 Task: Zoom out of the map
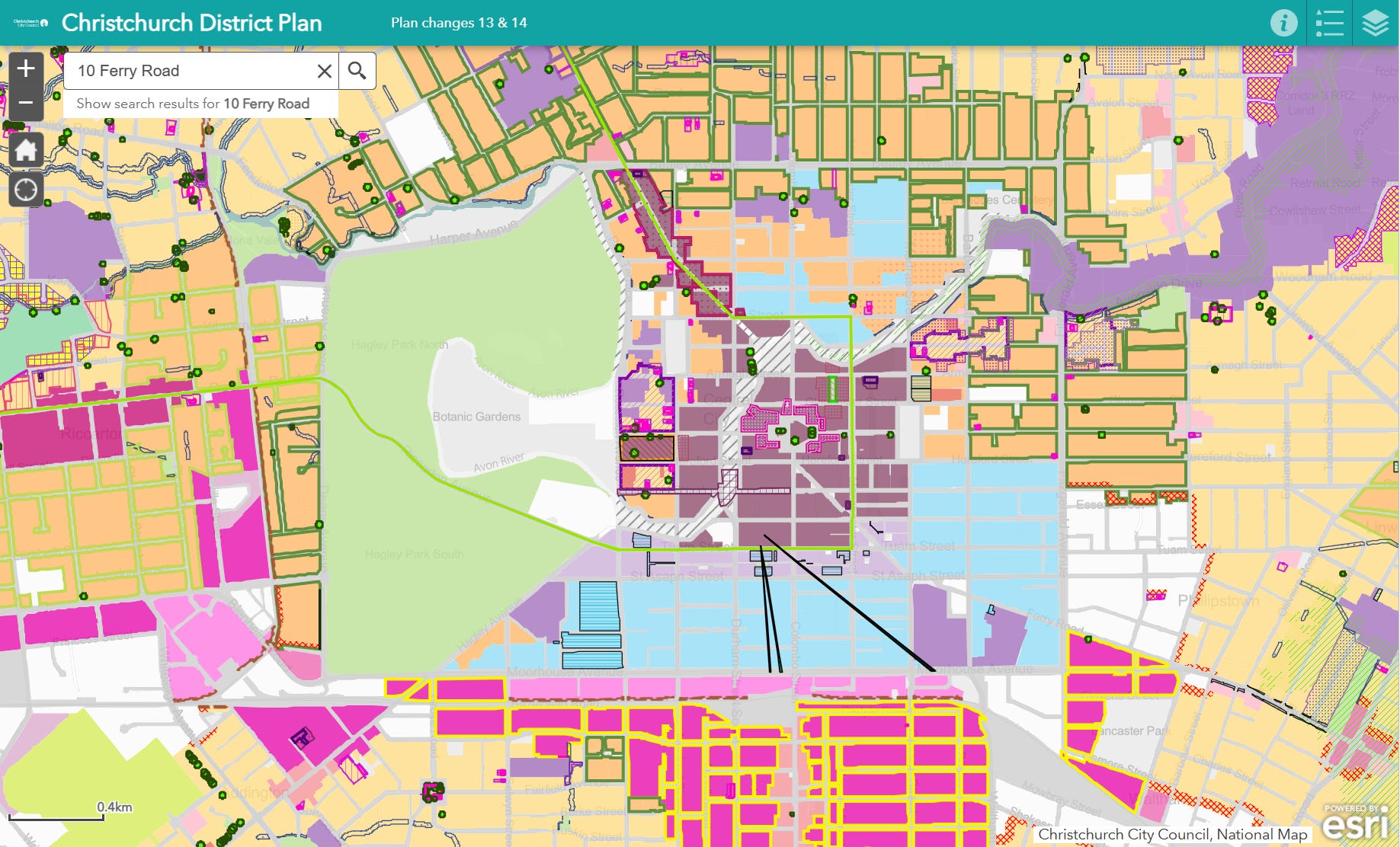[x=25, y=103]
